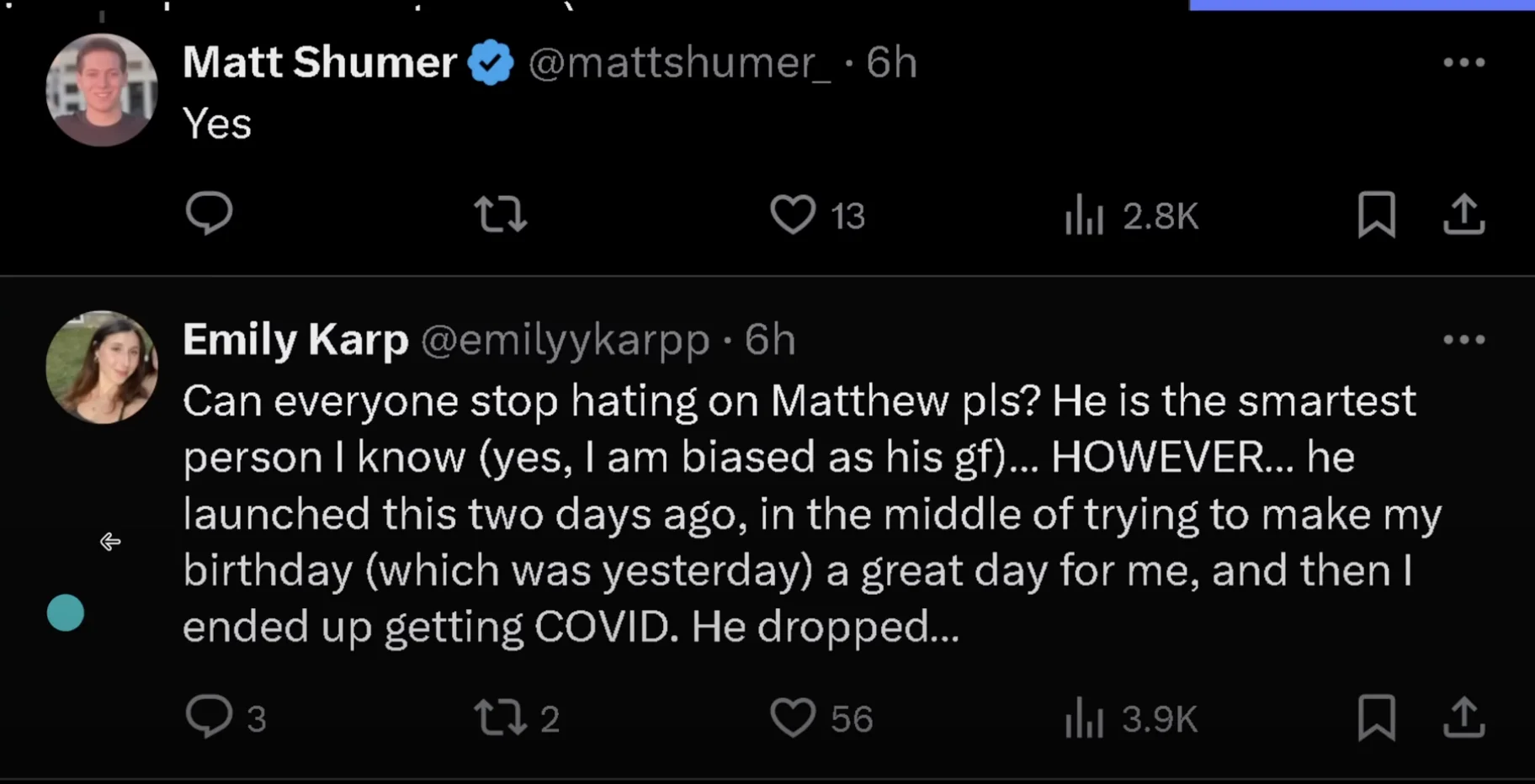The image size is (1535, 784).
Task: View analytics showing 3.9K views
Action: click(1131, 719)
